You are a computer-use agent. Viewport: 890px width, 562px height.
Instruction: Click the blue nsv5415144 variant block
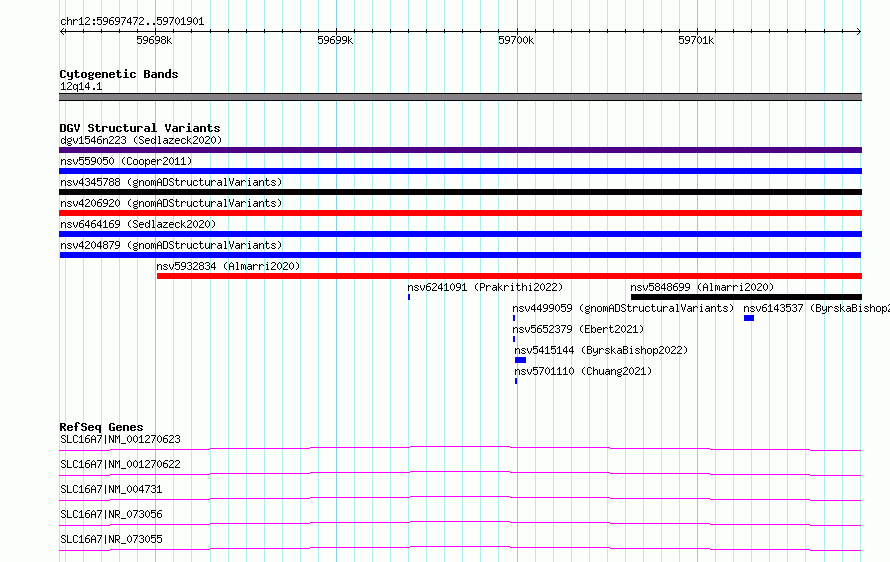click(x=520, y=360)
